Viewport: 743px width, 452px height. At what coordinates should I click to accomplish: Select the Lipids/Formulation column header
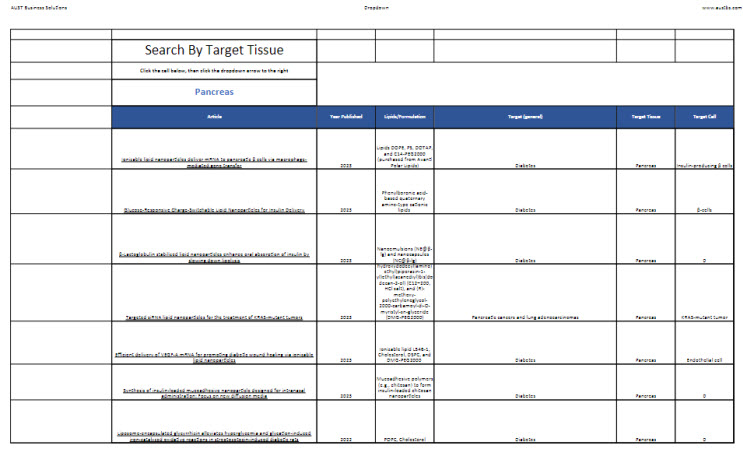pos(404,117)
